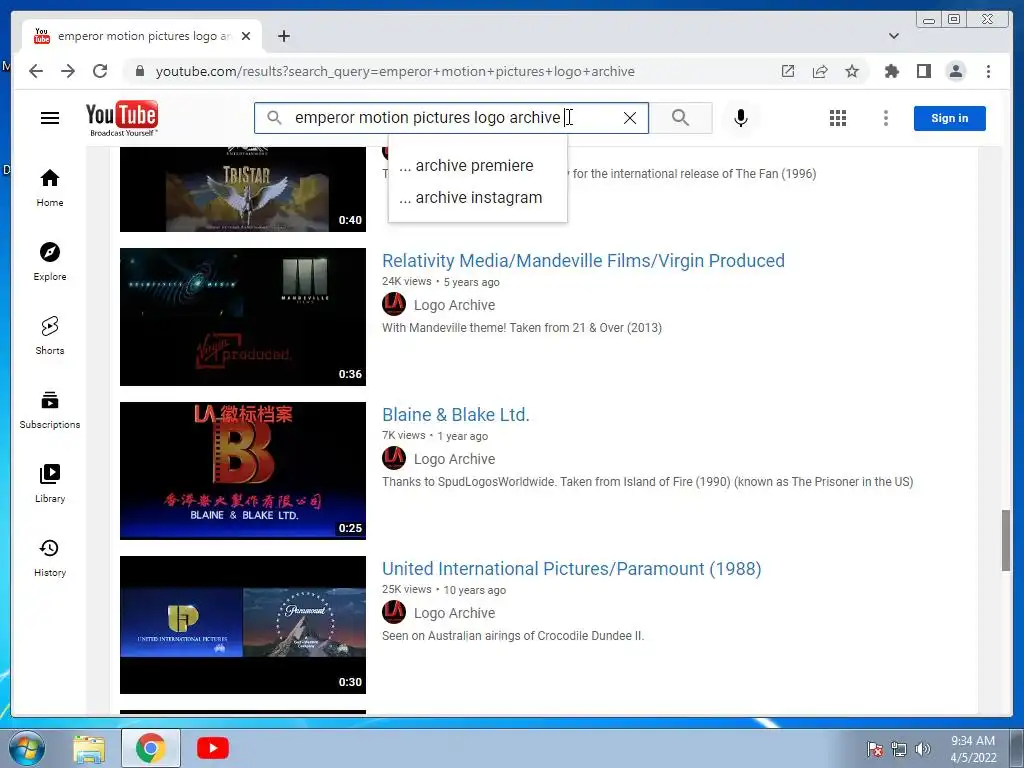1024x768 pixels.
Task: Open Blaine & Blake Ltd. title link
Action: pos(456,415)
